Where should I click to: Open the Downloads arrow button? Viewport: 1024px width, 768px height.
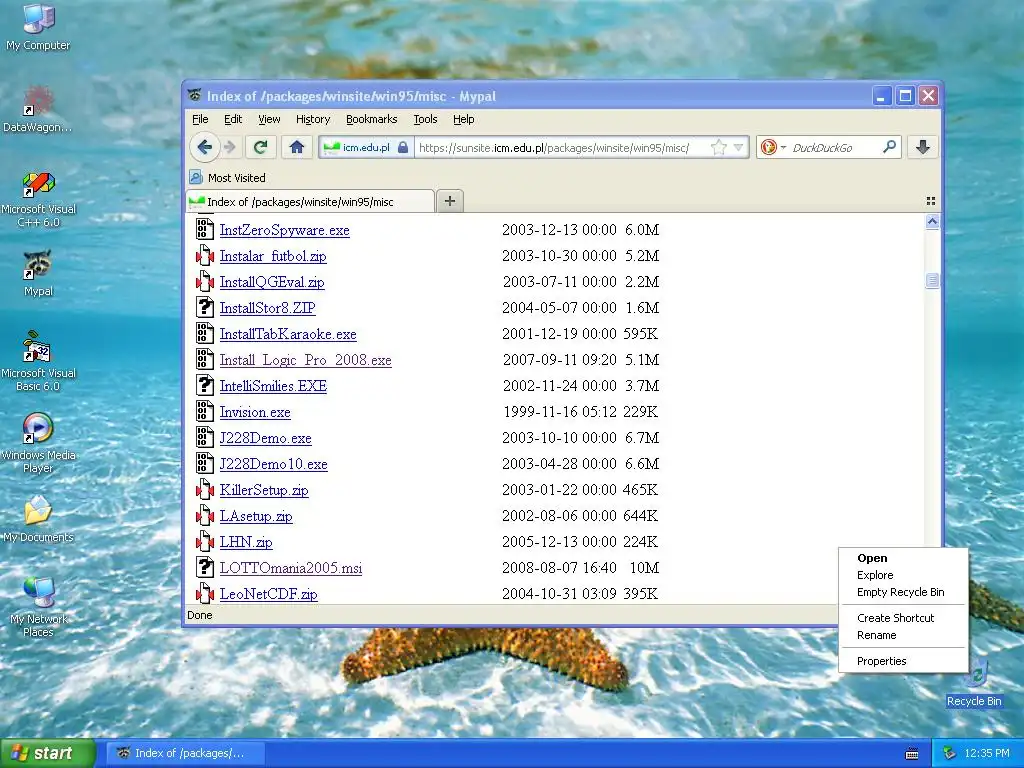922,148
